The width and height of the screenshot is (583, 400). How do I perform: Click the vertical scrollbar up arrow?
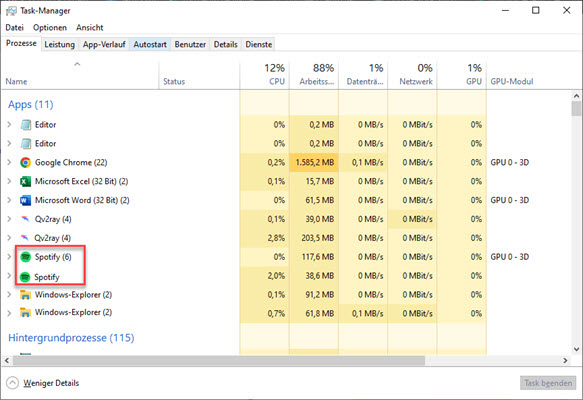click(x=576, y=96)
